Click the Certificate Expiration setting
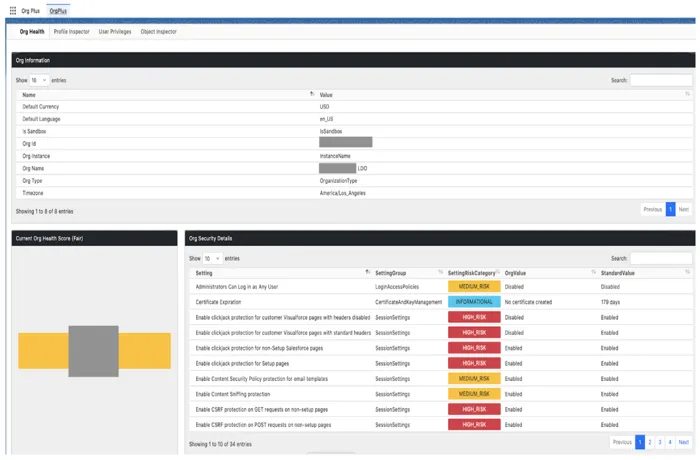700x460 pixels. coord(218,302)
